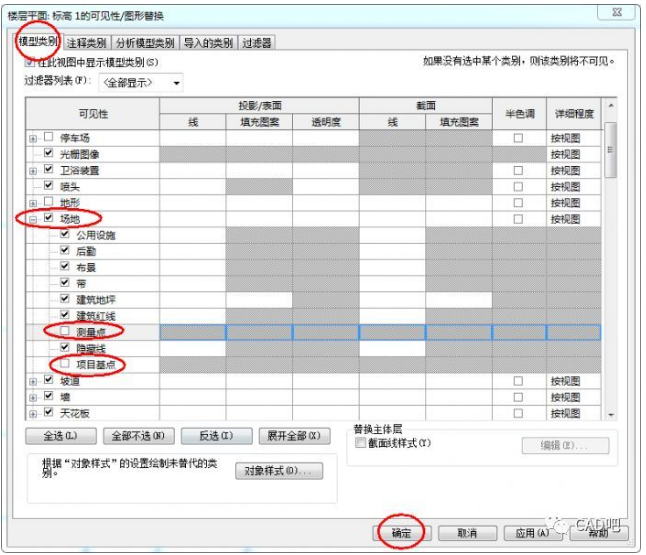The height and width of the screenshot is (555, 646).
Task: Click the 可见性 column header
Action: 93,114
